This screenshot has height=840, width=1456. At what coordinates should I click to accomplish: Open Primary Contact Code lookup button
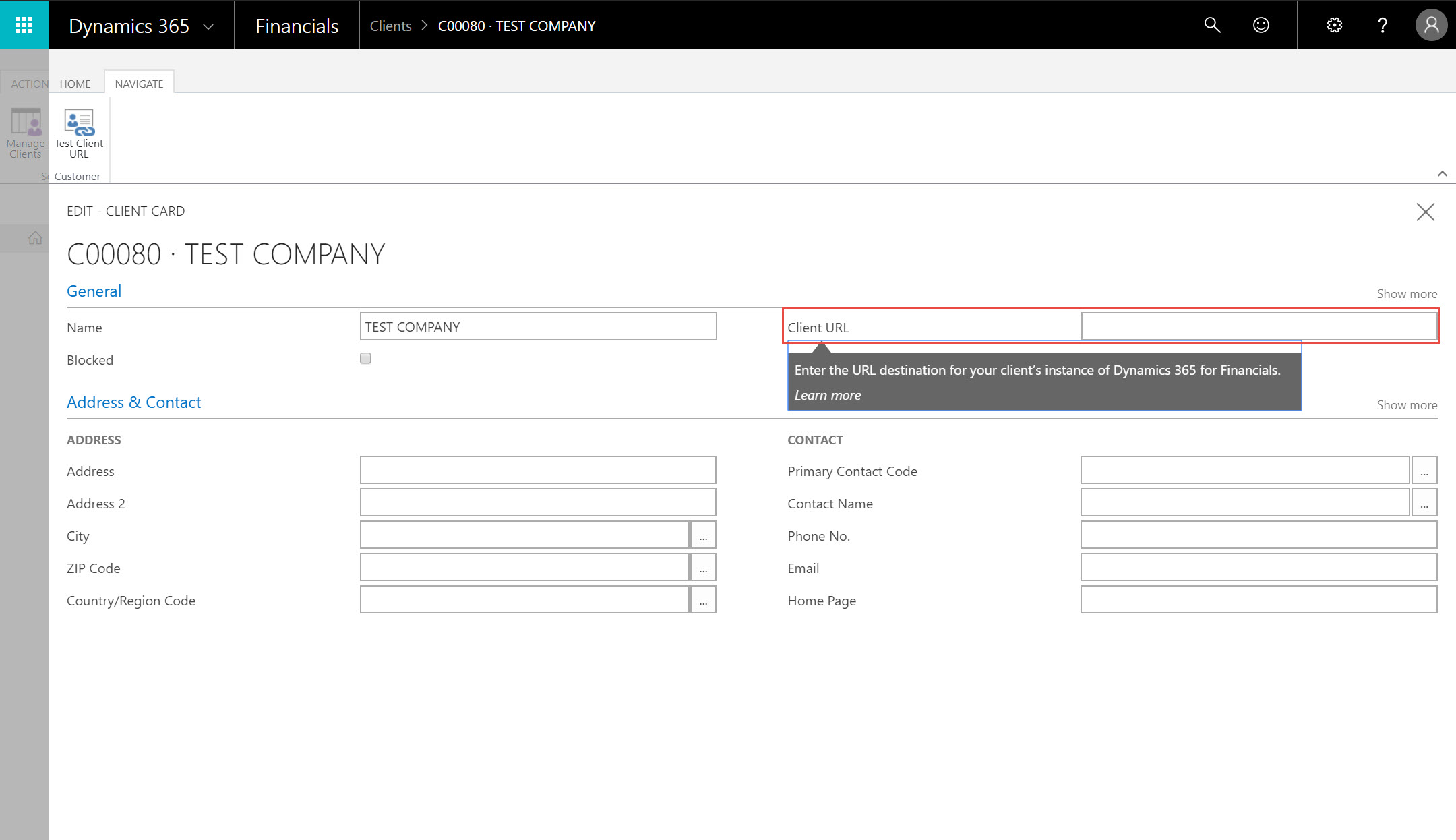[1424, 470]
